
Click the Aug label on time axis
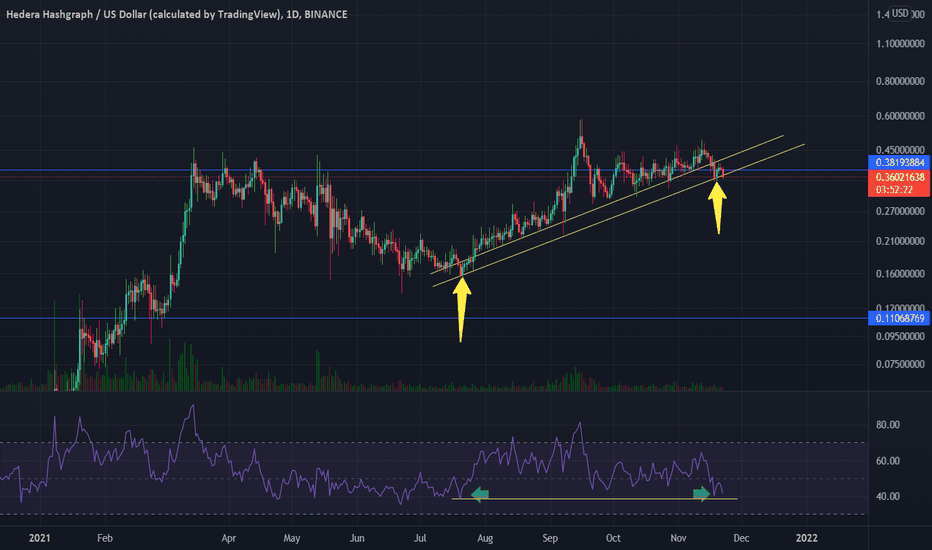[485, 538]
